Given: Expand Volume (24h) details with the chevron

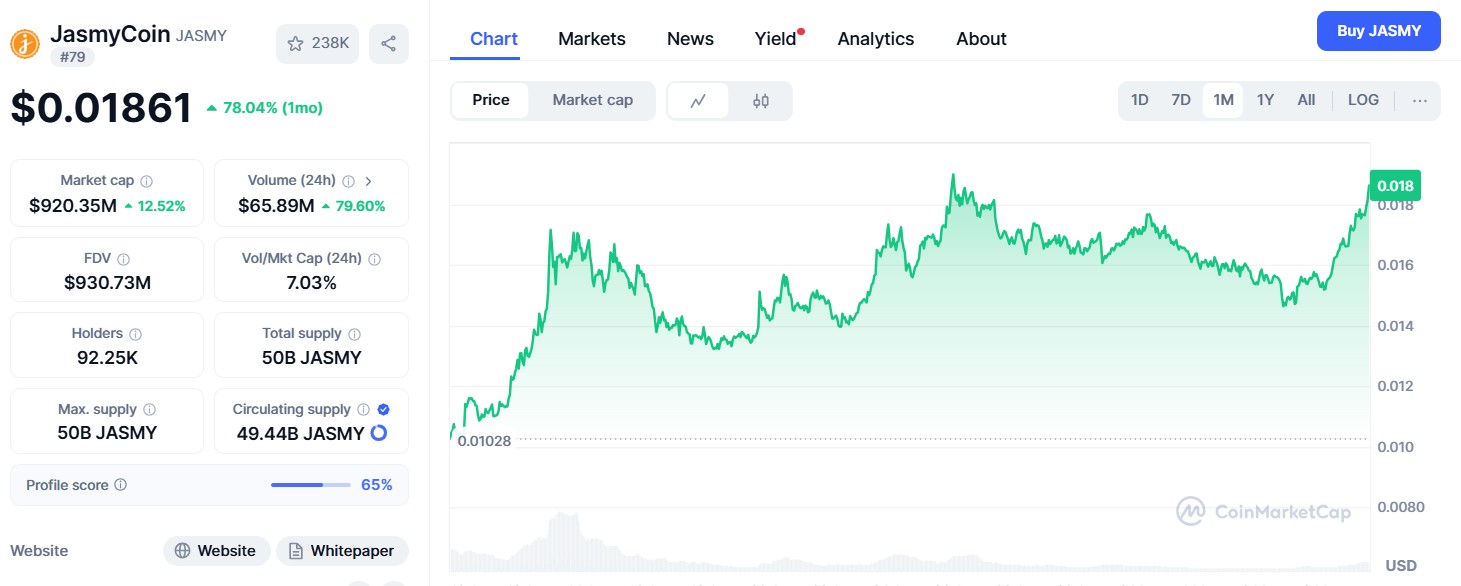Looking at the screenshot, I should point(368,179).
